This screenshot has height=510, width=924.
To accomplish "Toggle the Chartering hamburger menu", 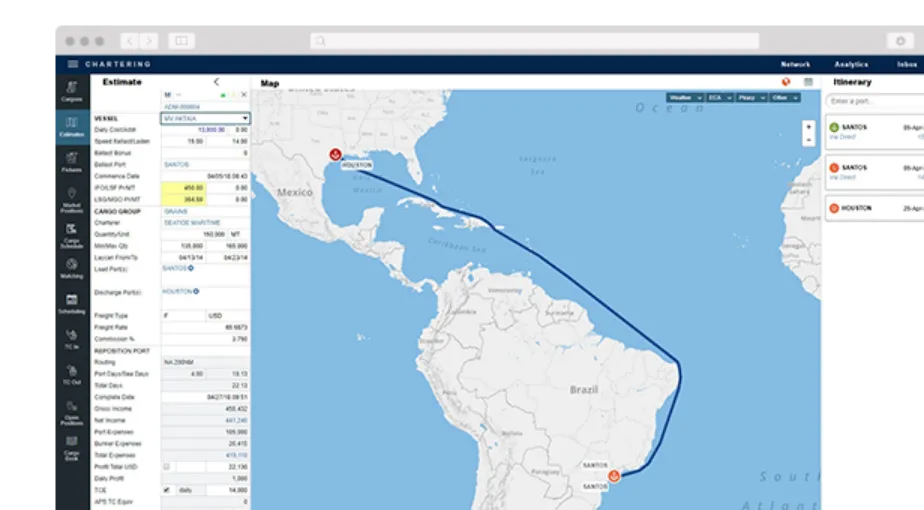I will pos(72,64).
